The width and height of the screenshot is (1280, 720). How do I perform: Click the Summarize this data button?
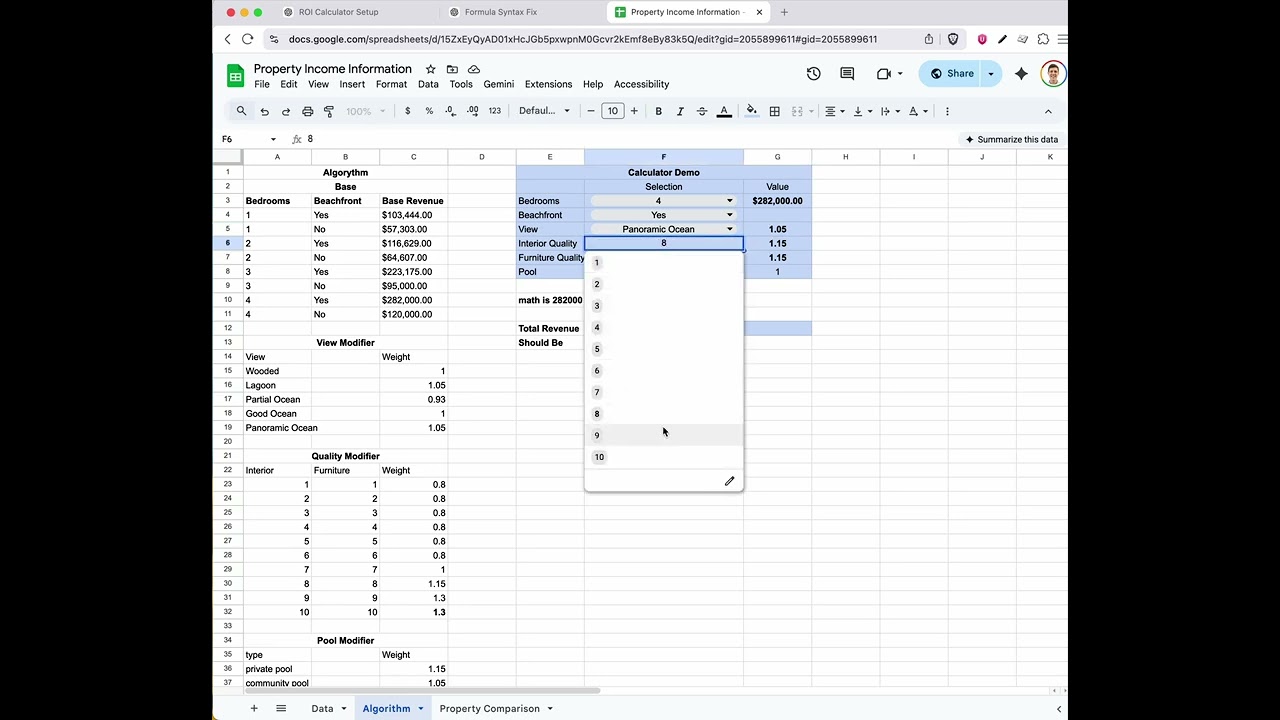click(1011, 139)
